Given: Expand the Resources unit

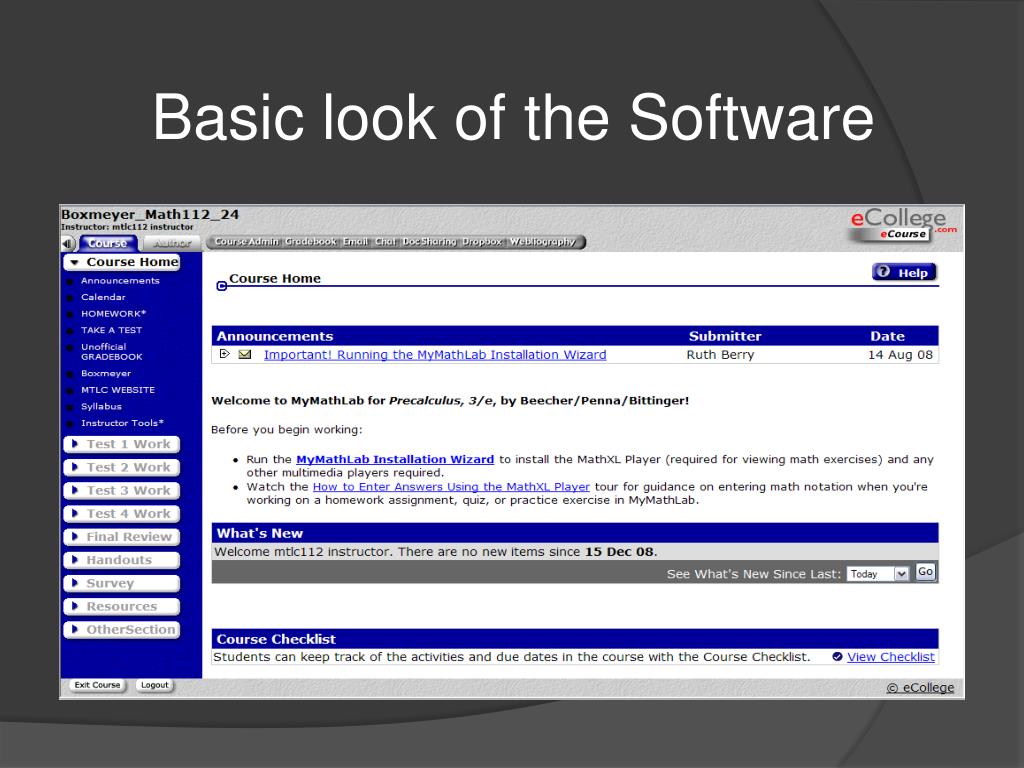Looking at the screenshot, I should pyautogui.click(x=122, y=607).
